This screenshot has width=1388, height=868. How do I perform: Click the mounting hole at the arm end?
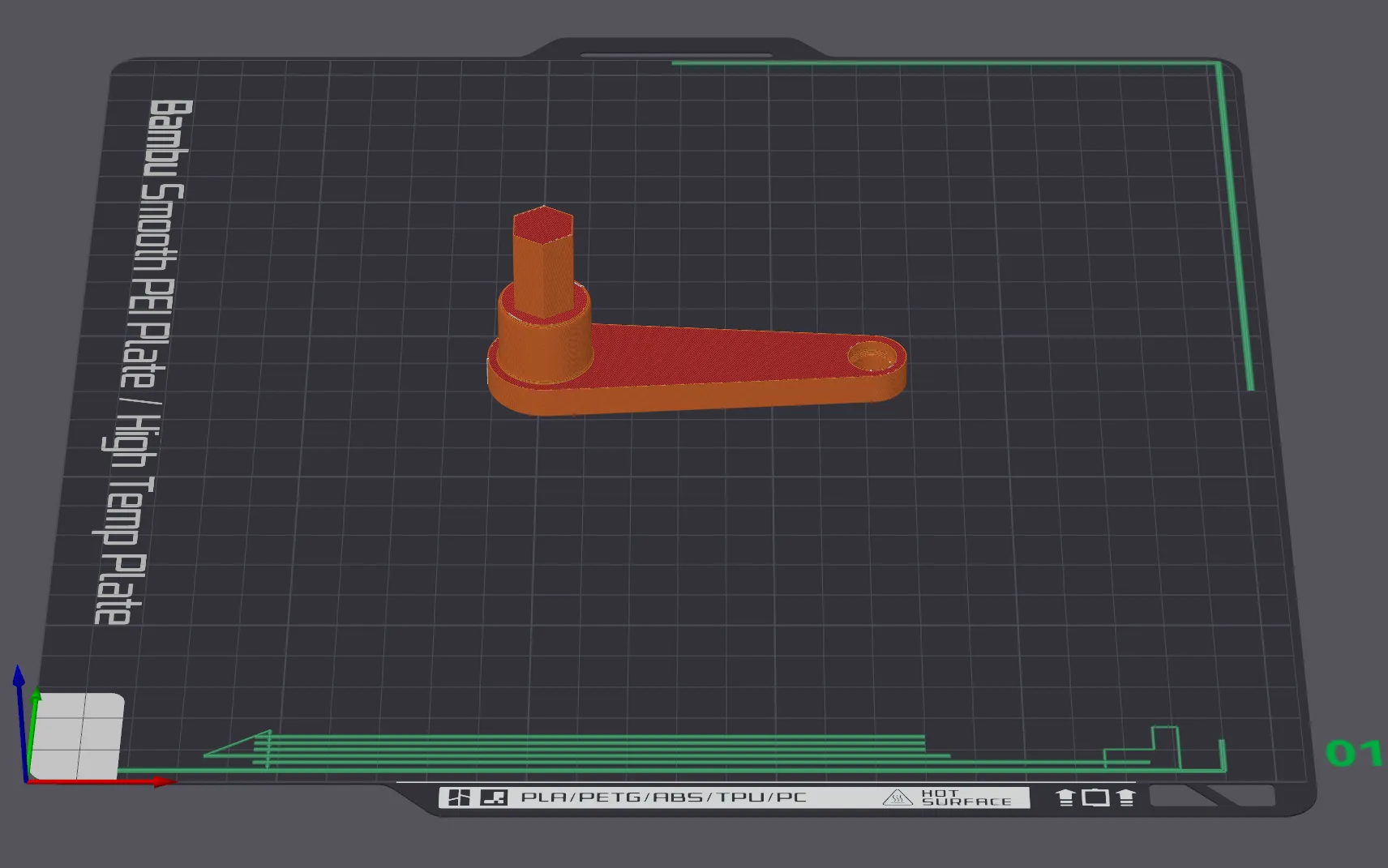pyautogui.click(x=869, y=356)
